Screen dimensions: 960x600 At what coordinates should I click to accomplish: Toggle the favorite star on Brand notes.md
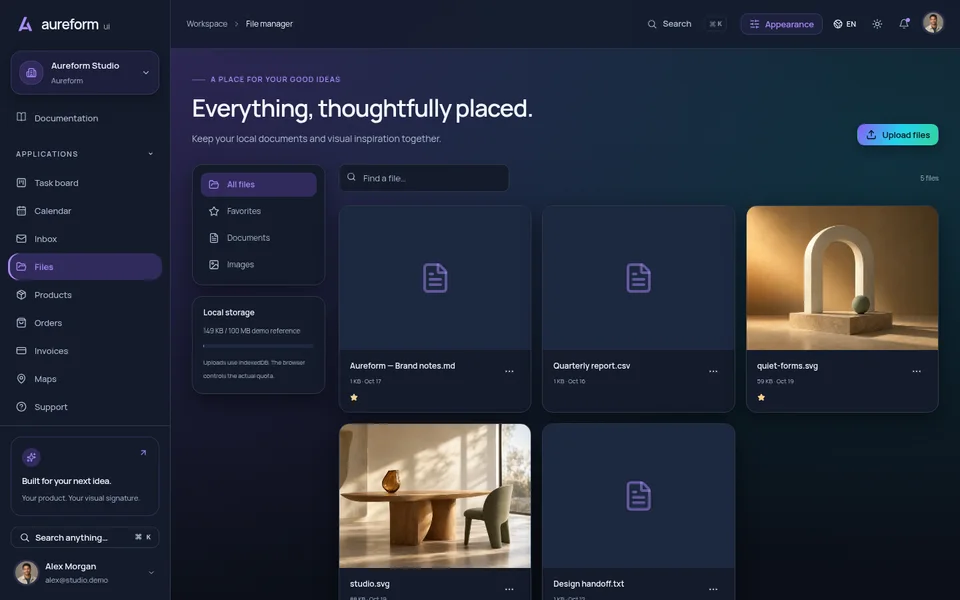click(x=354, y=397)
